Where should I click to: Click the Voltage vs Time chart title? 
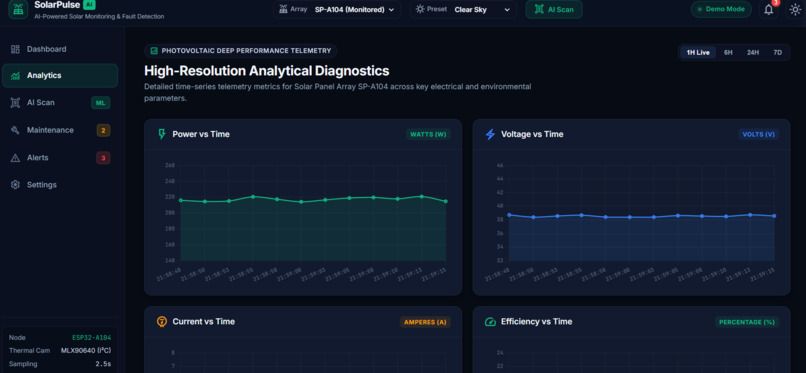tap(532, 134)
